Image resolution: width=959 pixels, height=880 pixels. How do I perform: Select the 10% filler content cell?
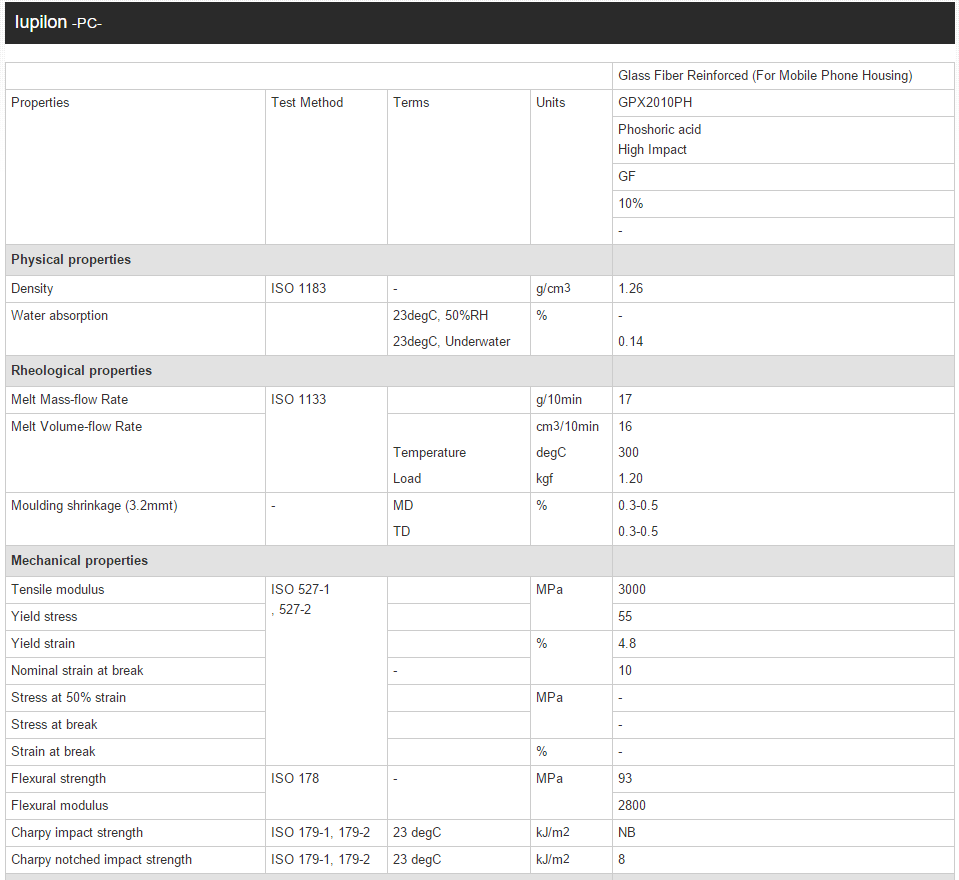pyautogui.click(x=783, y=204)
